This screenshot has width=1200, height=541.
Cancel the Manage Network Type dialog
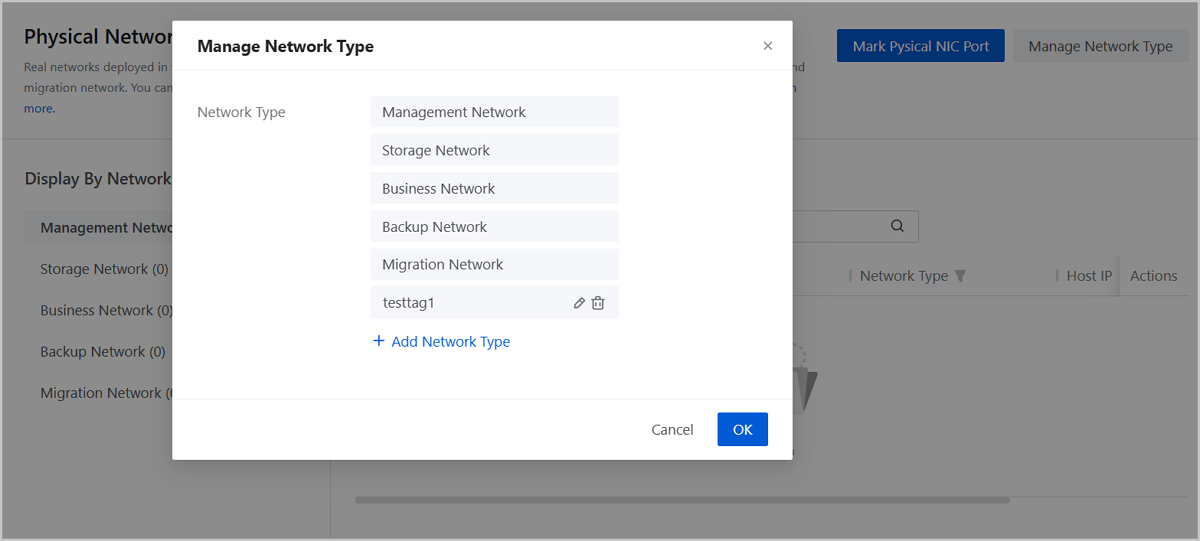[x=672, y=430]
